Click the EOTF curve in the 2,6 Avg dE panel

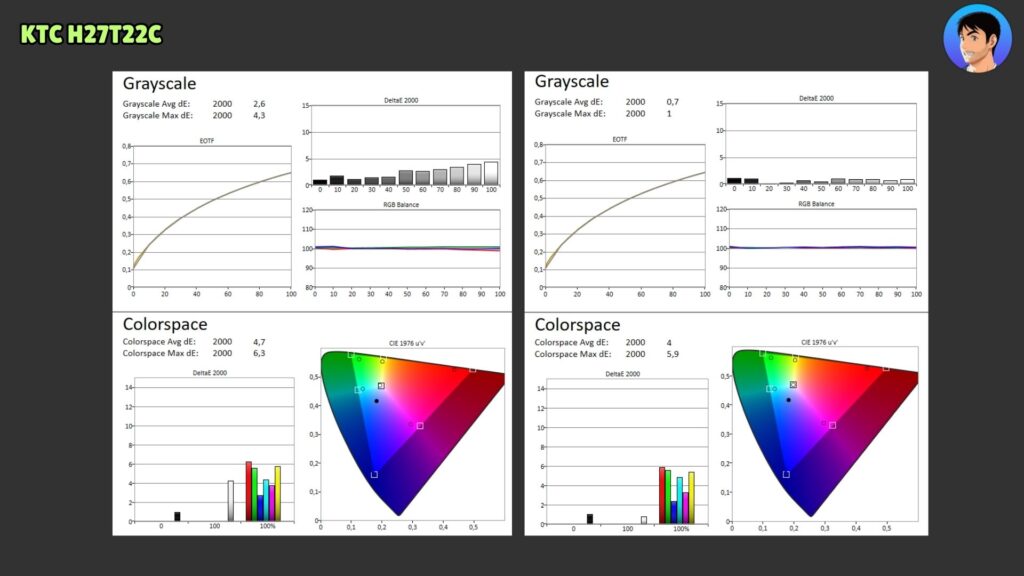point(212,216)
